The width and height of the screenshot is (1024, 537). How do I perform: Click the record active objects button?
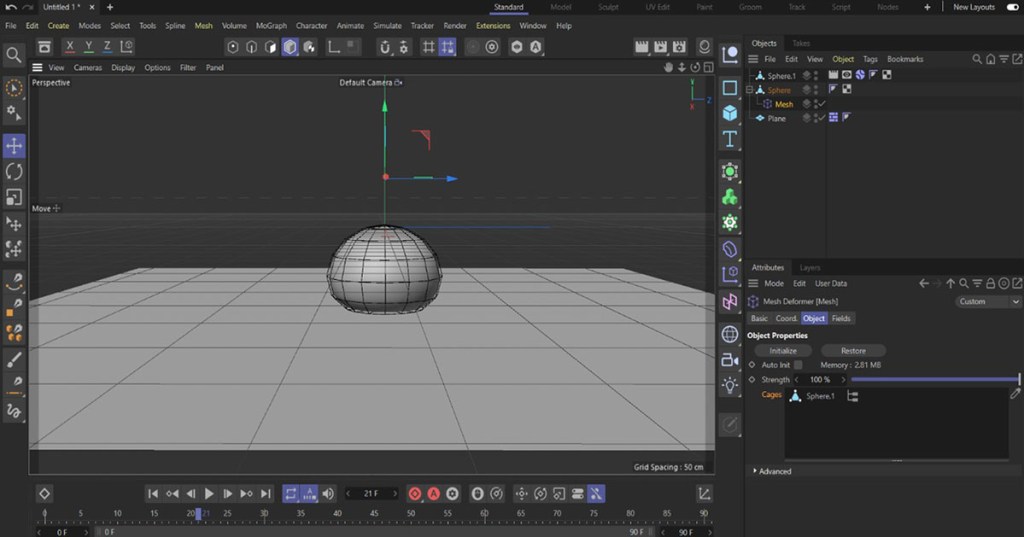coord(415,493)
